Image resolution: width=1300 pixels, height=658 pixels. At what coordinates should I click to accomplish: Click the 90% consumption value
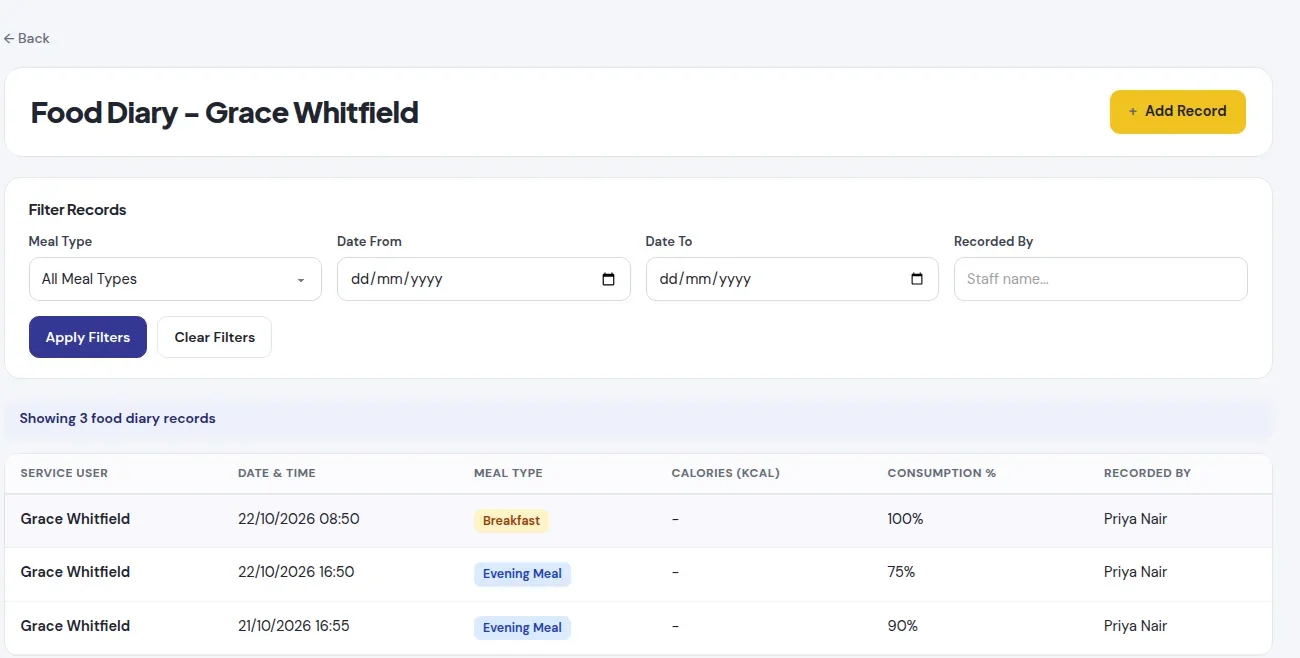(902, 626)
